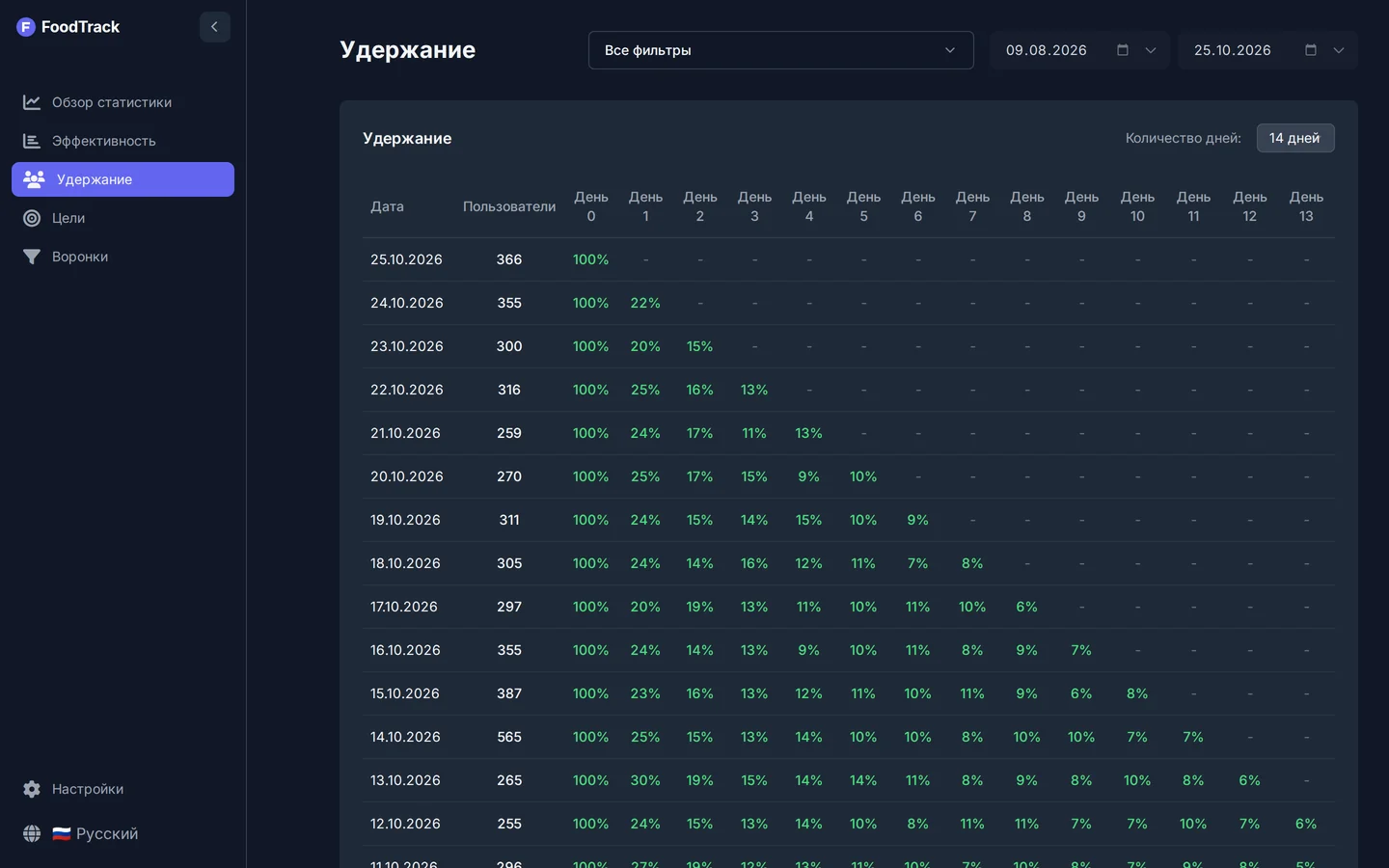Viewport: 1389px width, 868px height.
Task: Click the FoodTrack logo icon
Action: coord(26,27)
